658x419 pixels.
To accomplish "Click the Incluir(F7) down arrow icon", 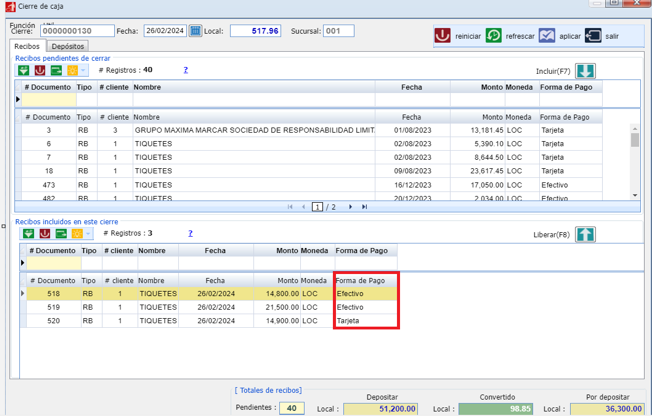I will (585, 71).
